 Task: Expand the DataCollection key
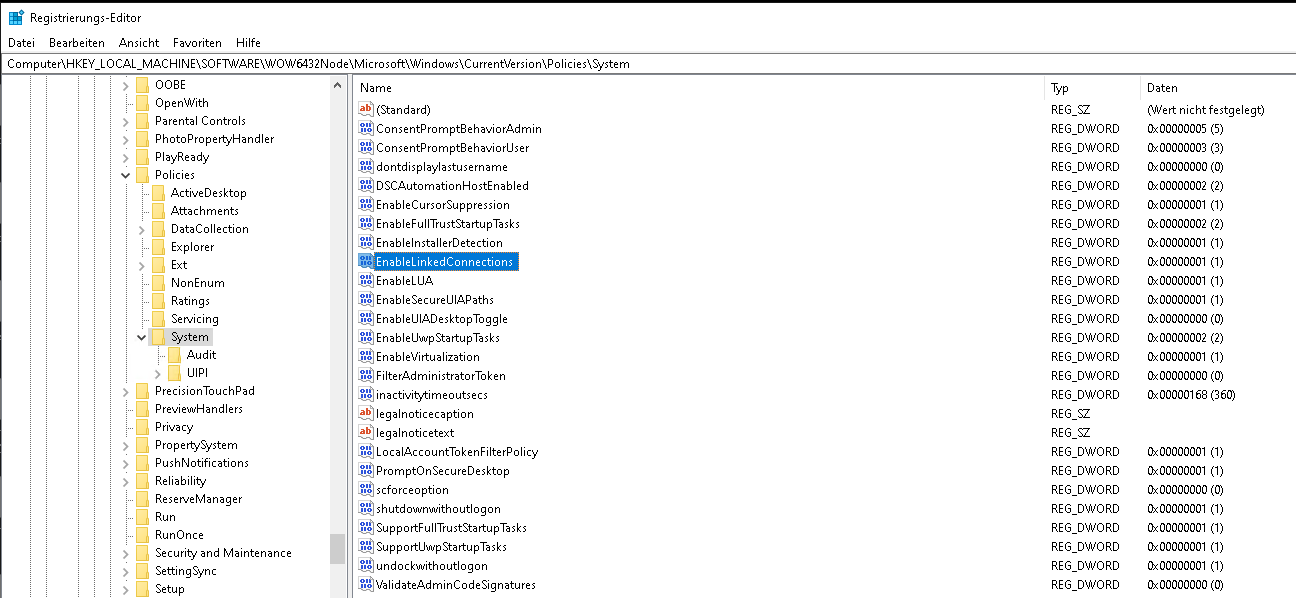[142, 229]
